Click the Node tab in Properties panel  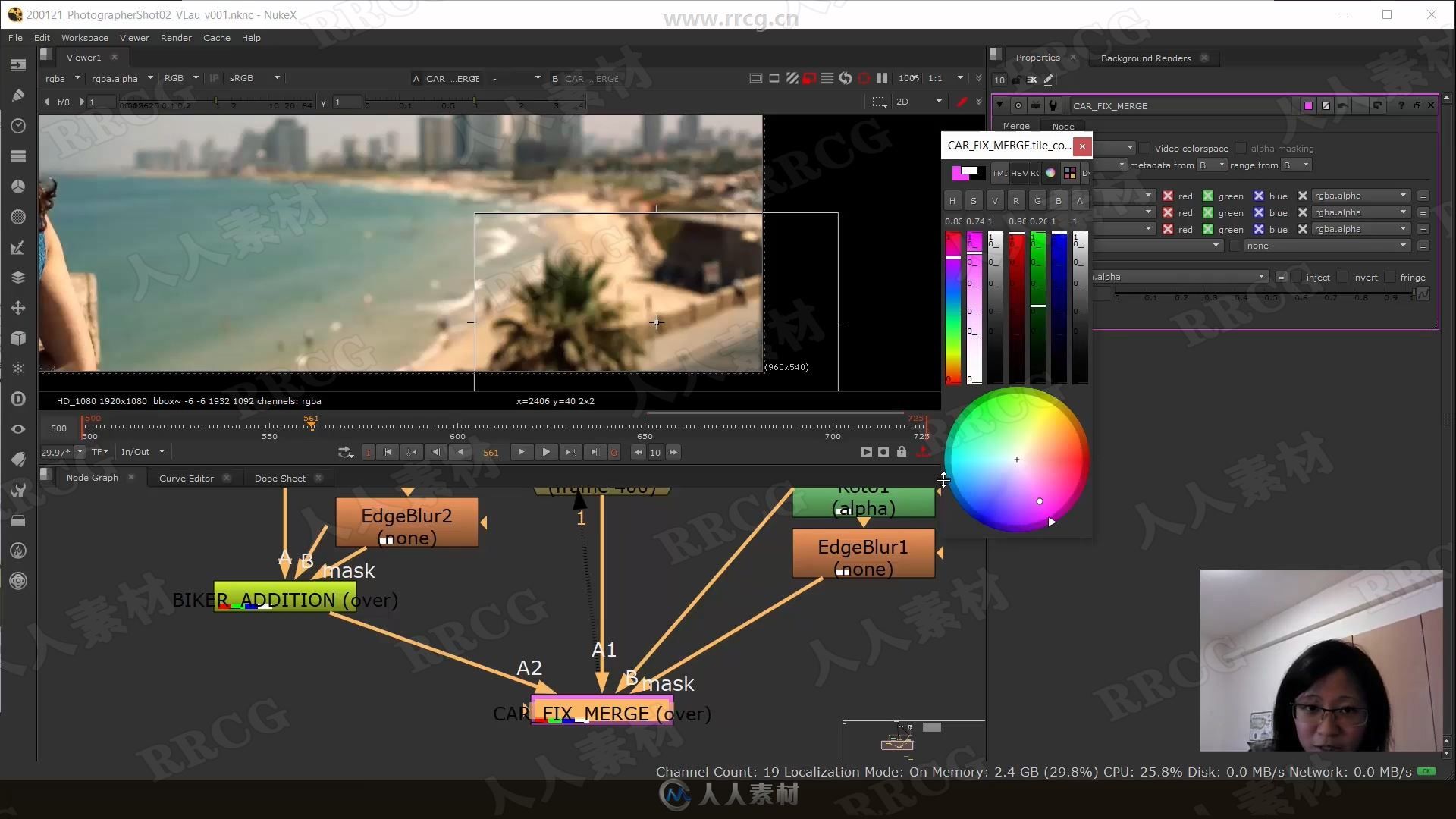1063,125
